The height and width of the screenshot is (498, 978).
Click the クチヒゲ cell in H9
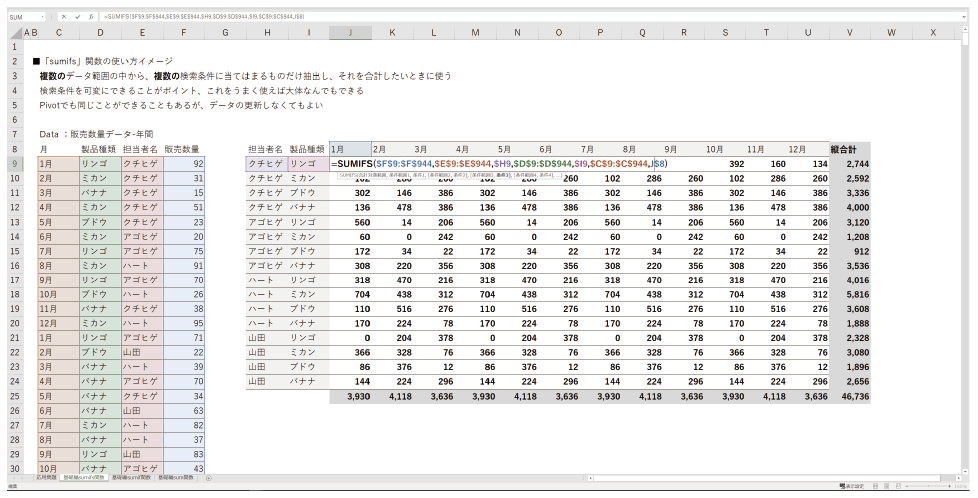(267, 164)
